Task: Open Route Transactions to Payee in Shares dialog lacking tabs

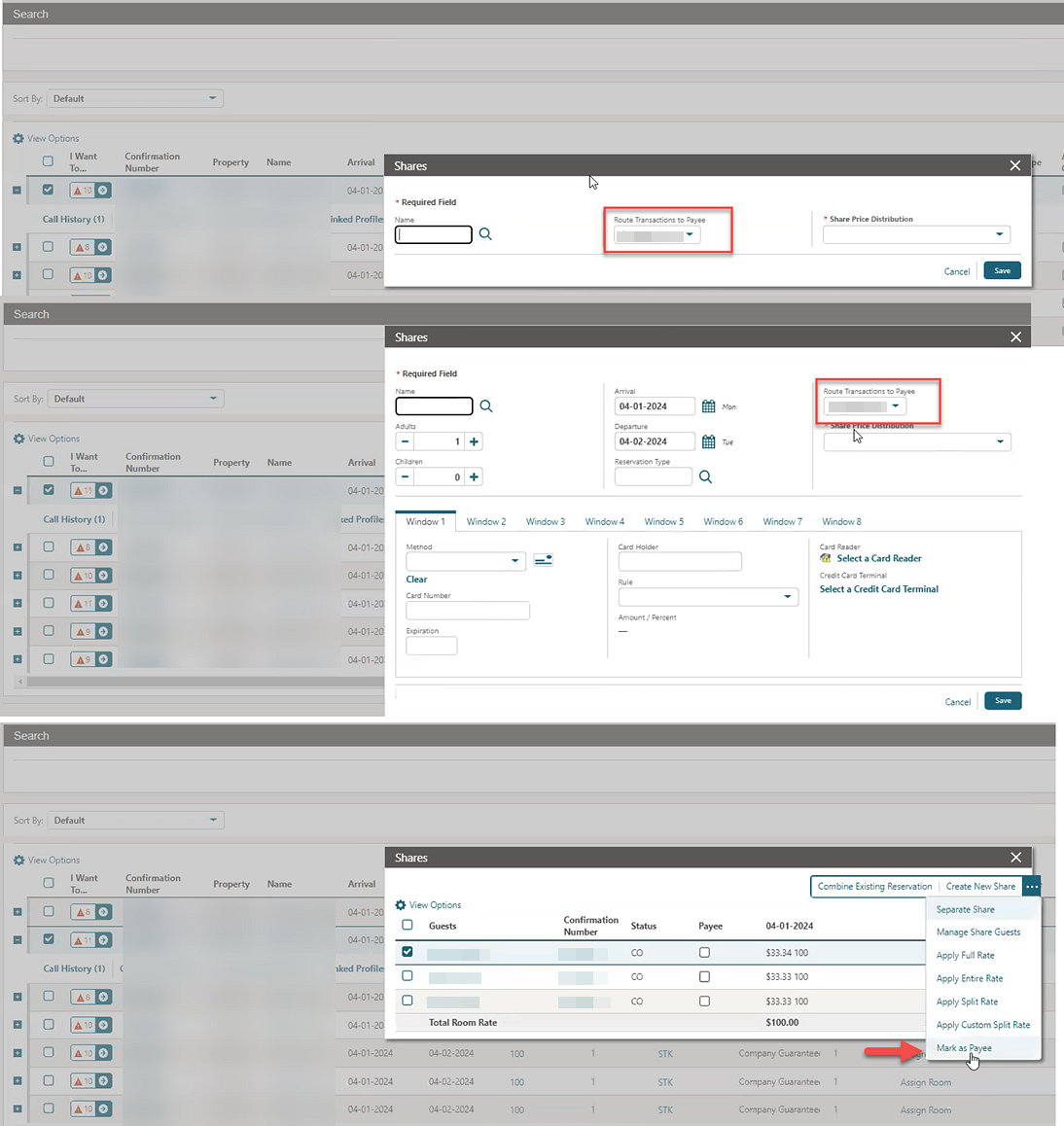Action: tap(656, 234)
